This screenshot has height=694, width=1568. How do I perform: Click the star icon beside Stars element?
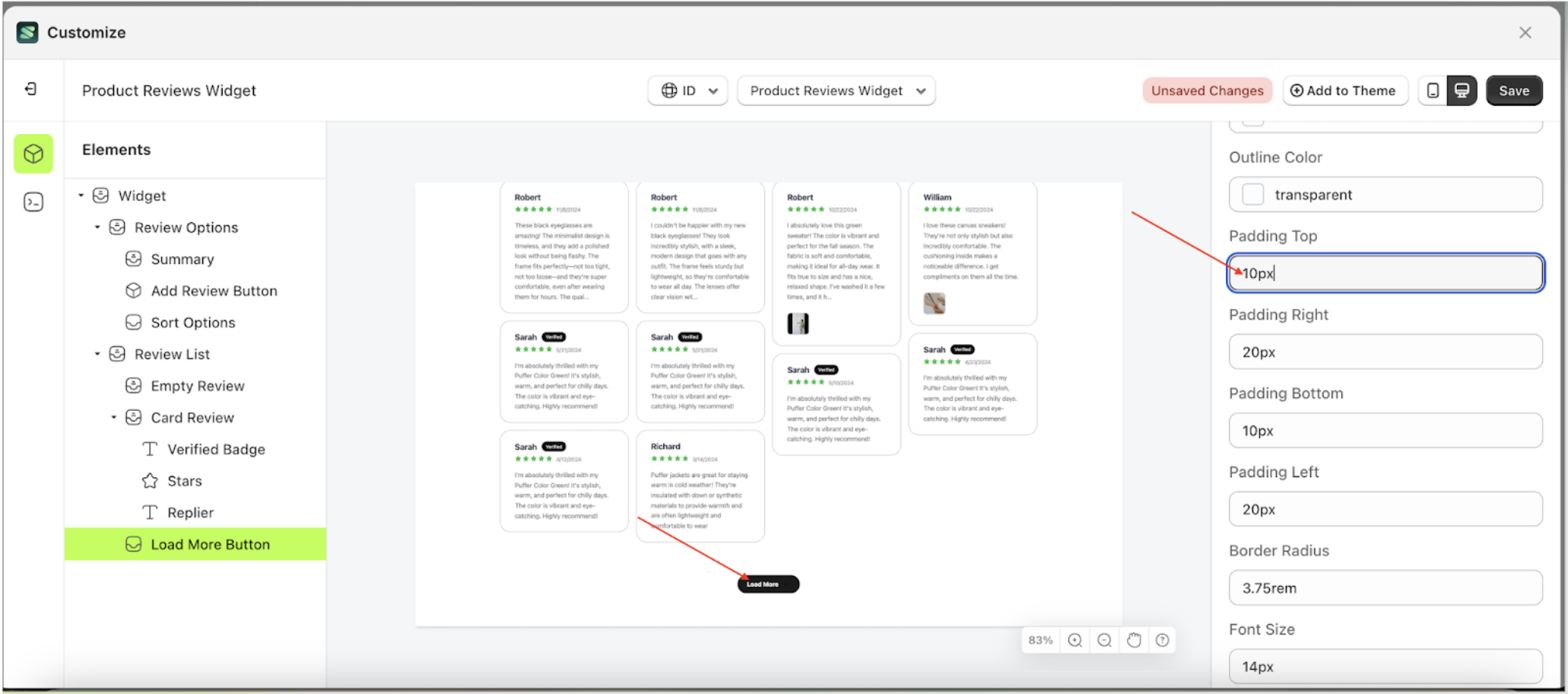pos(149,480)
